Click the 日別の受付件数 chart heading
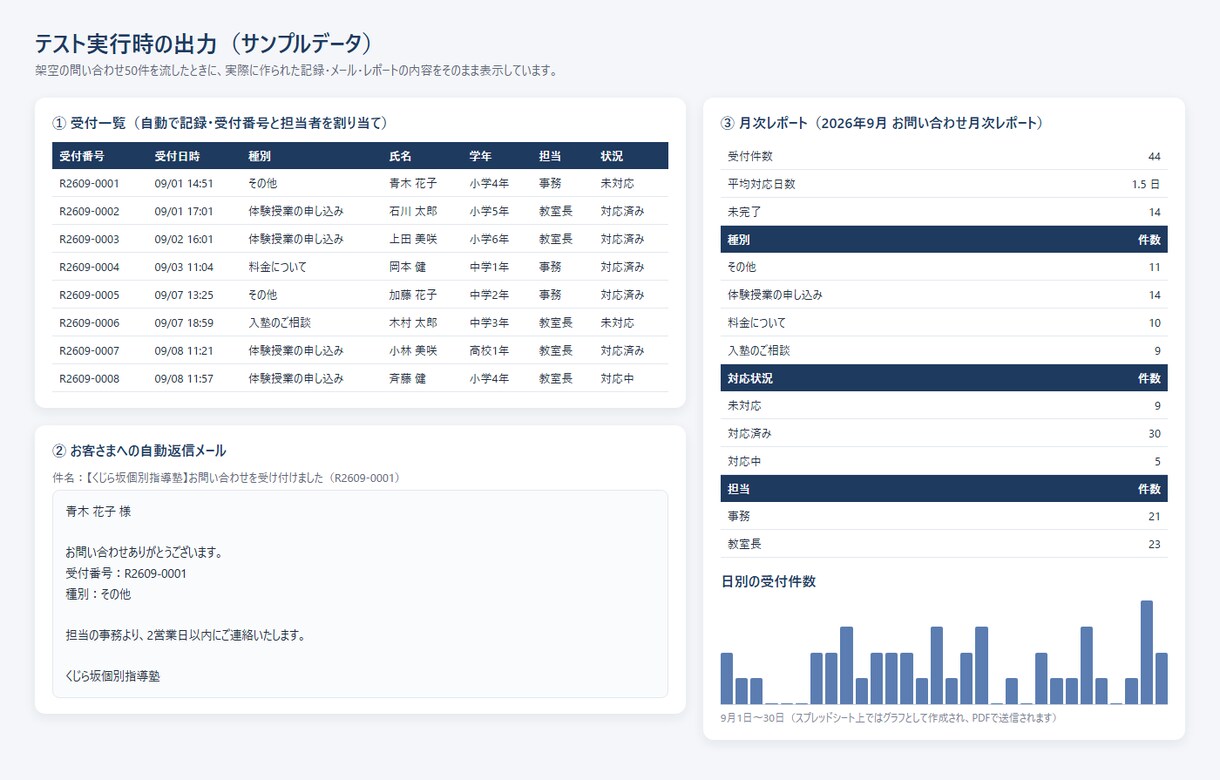Screen dimensions: 1220x780 [768, 581]
